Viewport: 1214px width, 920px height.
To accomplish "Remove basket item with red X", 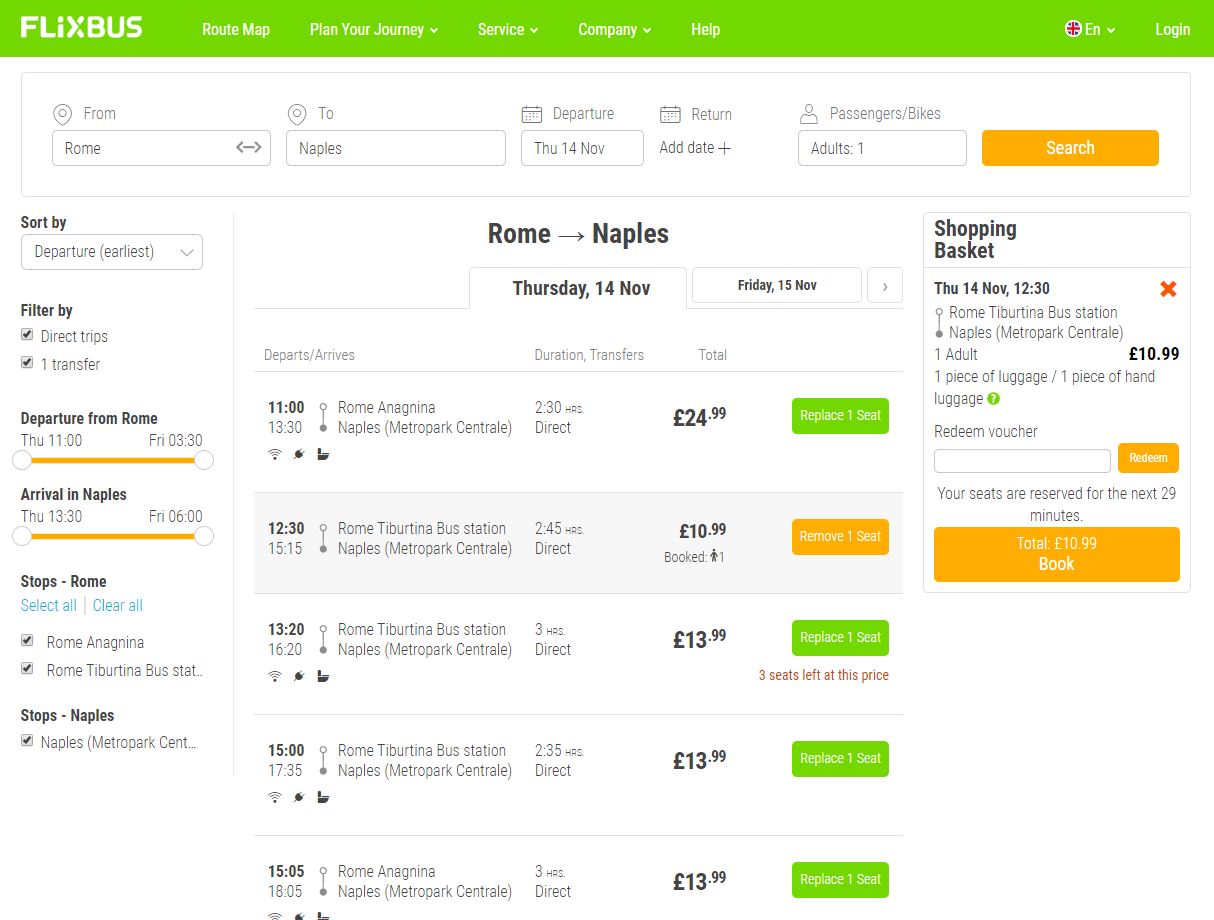I will (x=1168, y=289).
